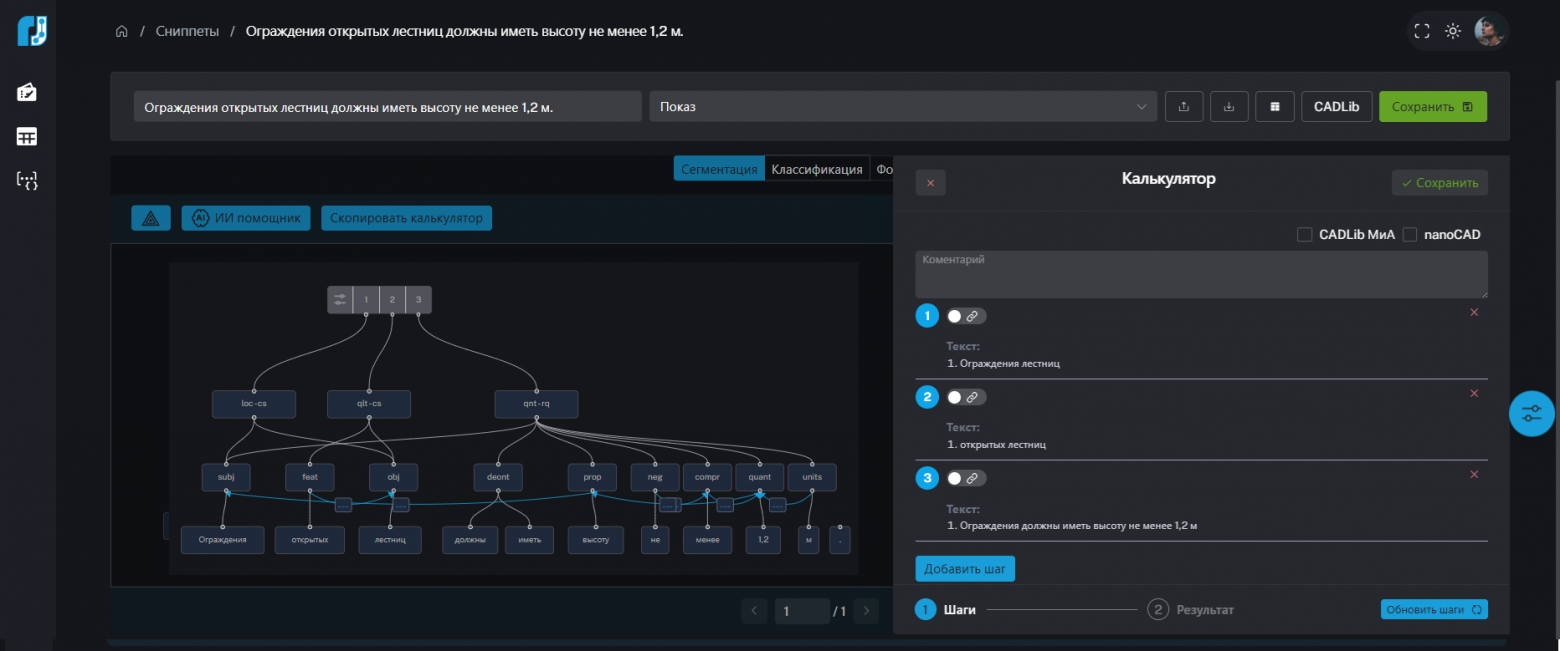
Task: Open the code brackets sidebar icon
Action: 27,181
